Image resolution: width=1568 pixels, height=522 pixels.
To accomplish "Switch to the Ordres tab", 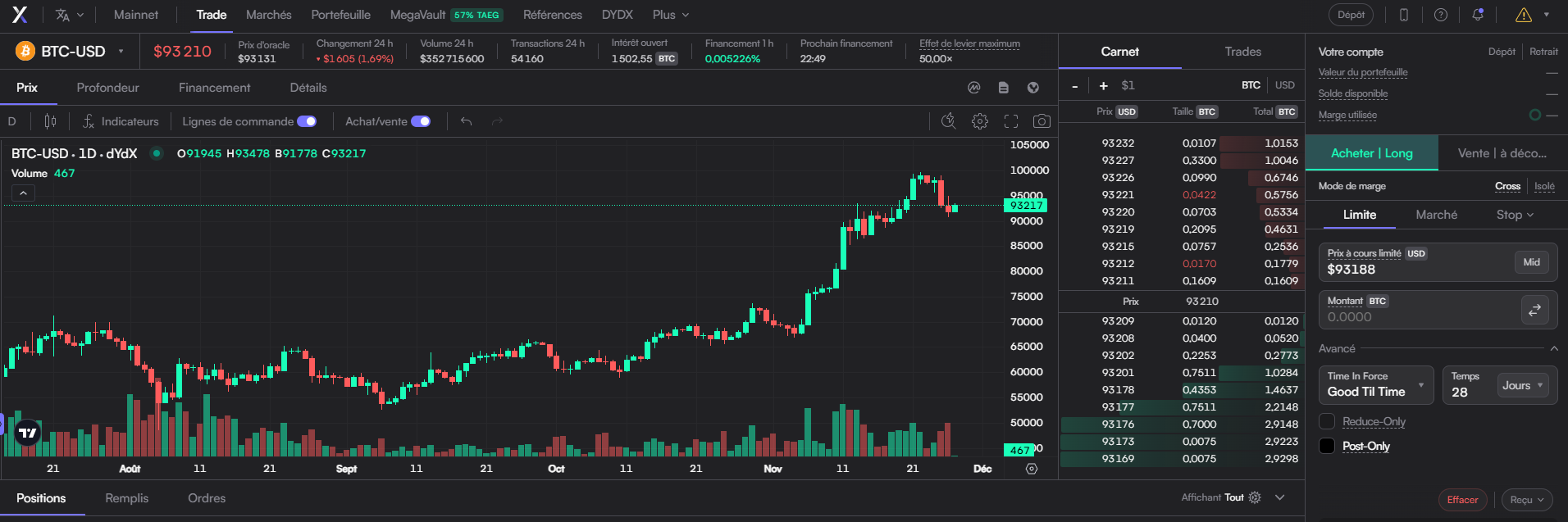I will [207, 498].
